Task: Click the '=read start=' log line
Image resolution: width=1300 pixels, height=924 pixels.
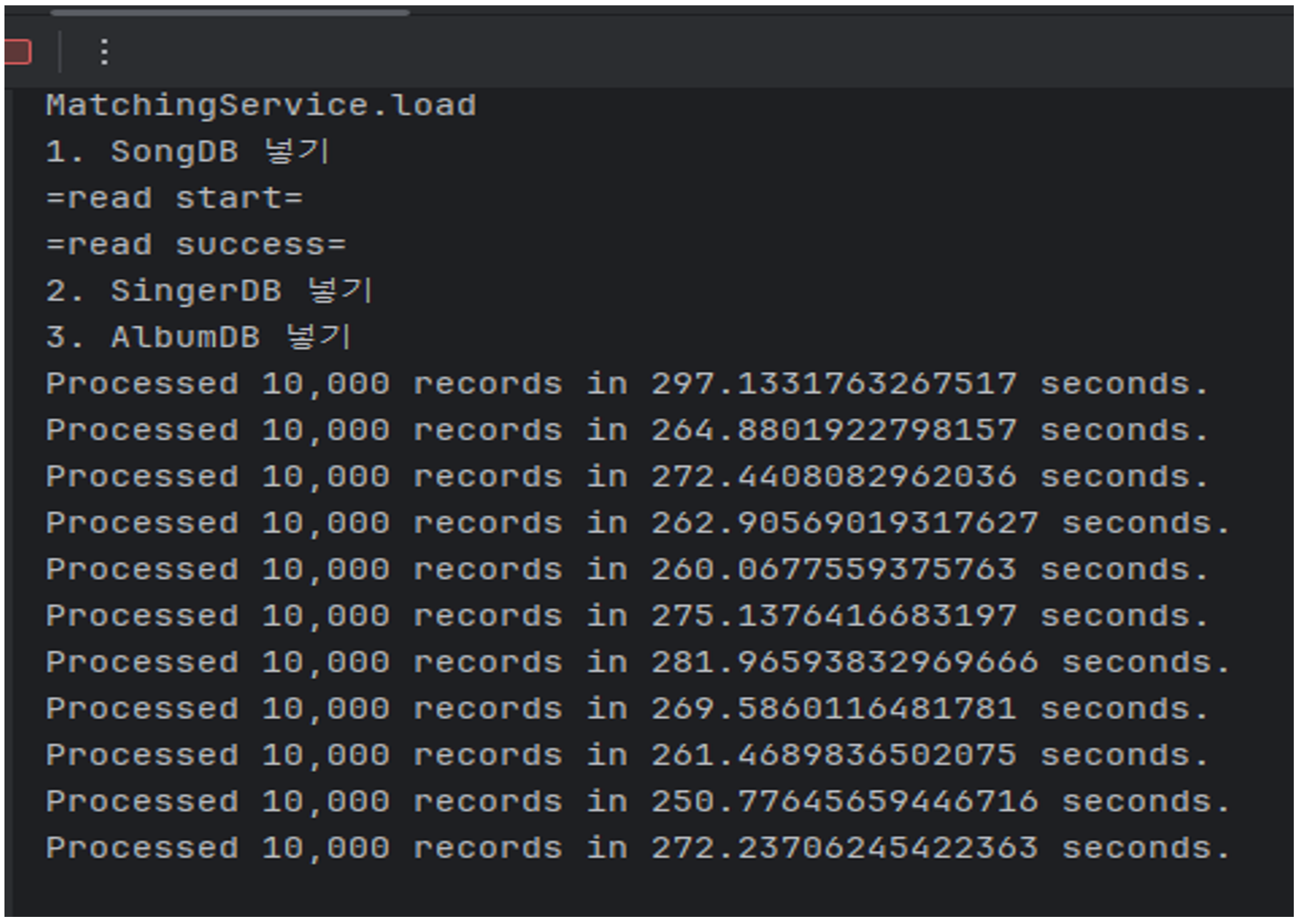Action: click(174, 198)
